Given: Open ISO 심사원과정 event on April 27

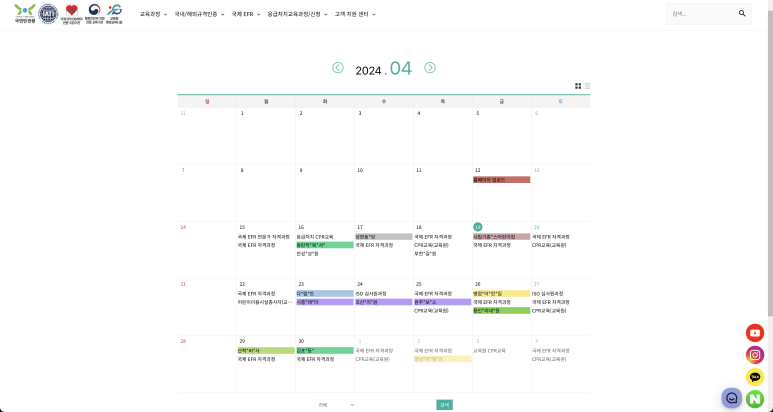Looking at the screenshot, I should pos(547,294).
